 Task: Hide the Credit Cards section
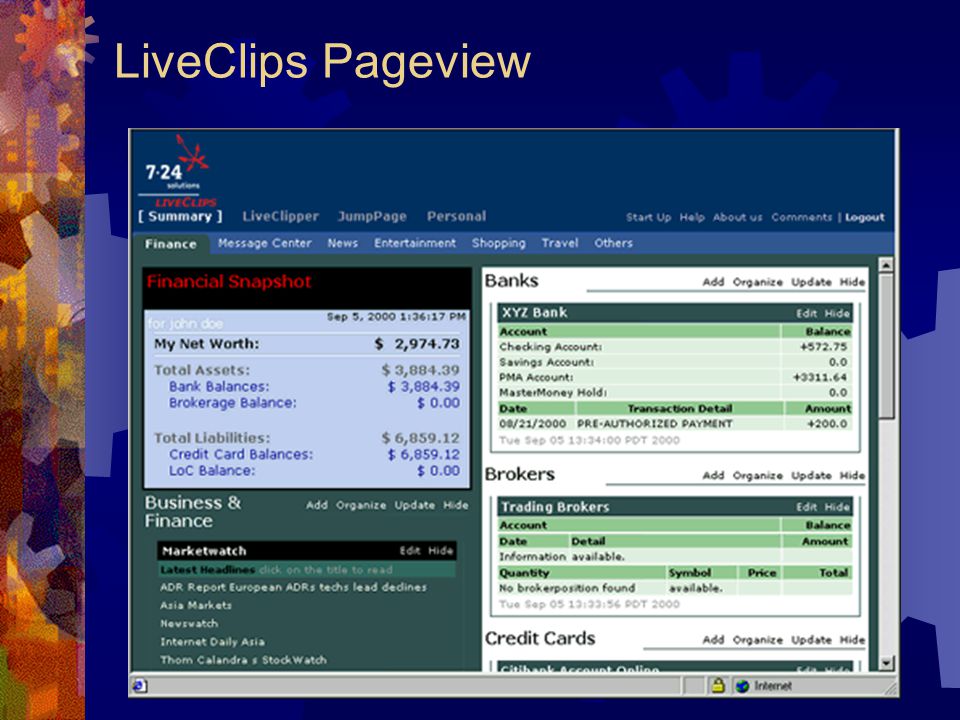tap(852, 640)
